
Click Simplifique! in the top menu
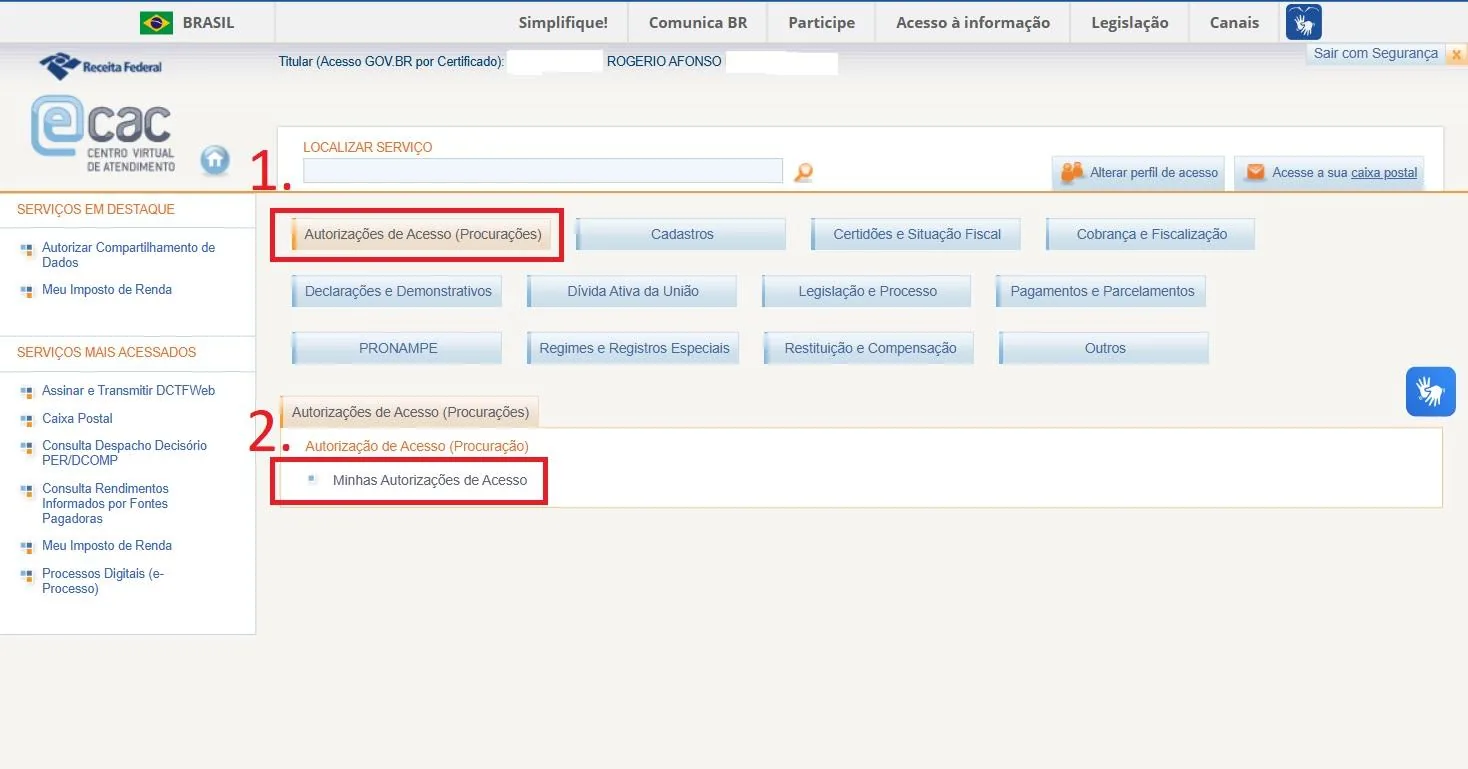pos(563,22)
